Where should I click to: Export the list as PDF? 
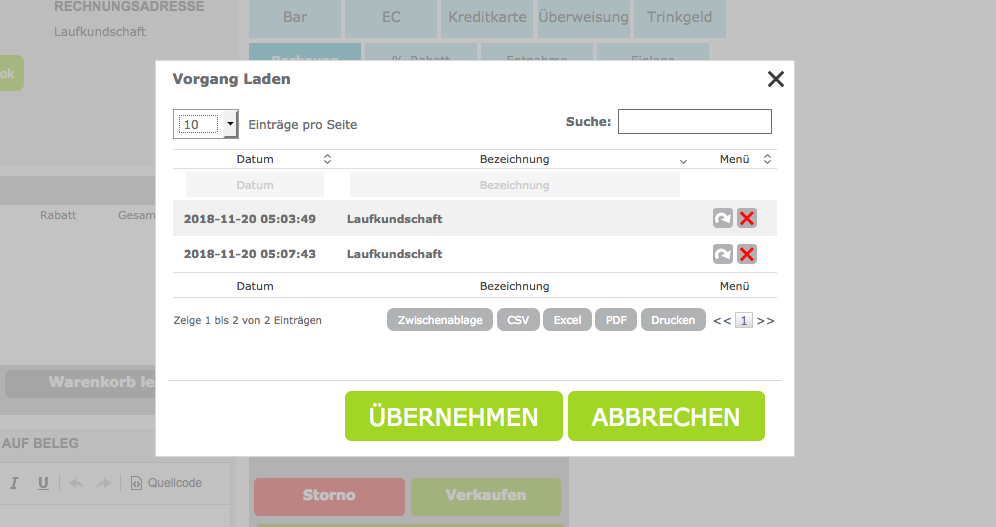click(616, 320)
